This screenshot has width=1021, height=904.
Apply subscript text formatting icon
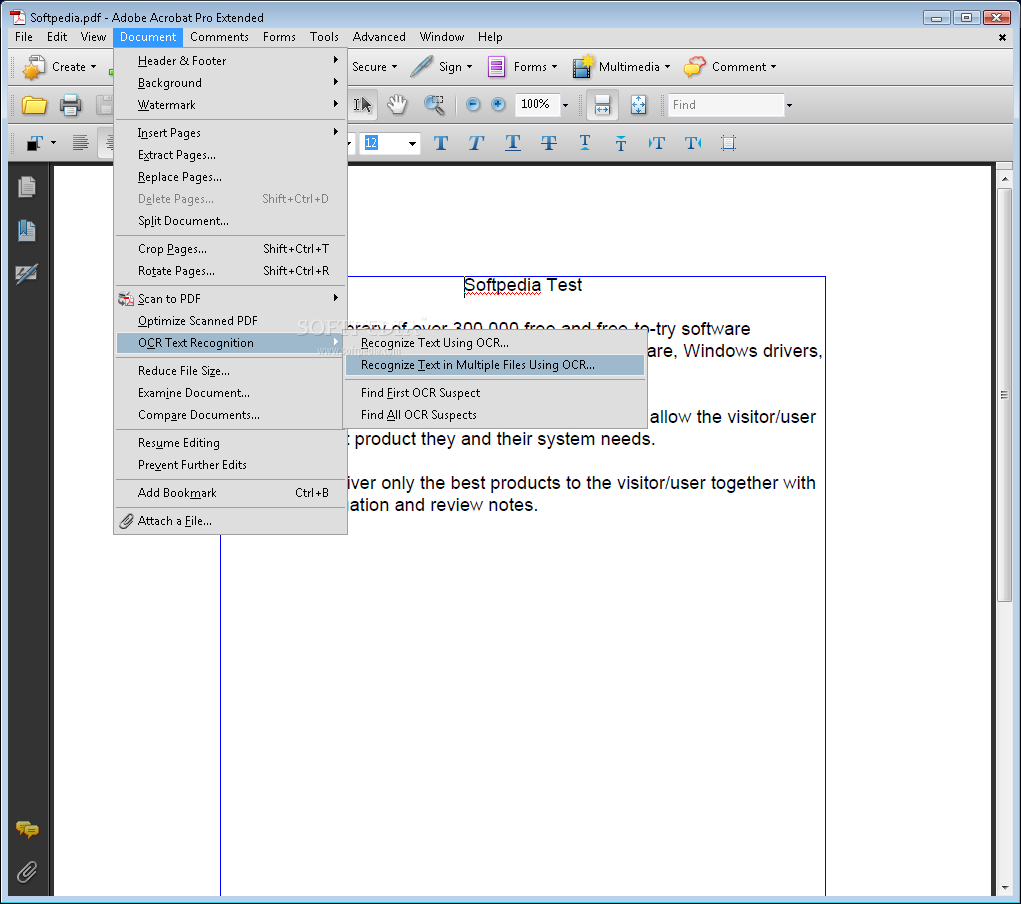tap(621, 143)
